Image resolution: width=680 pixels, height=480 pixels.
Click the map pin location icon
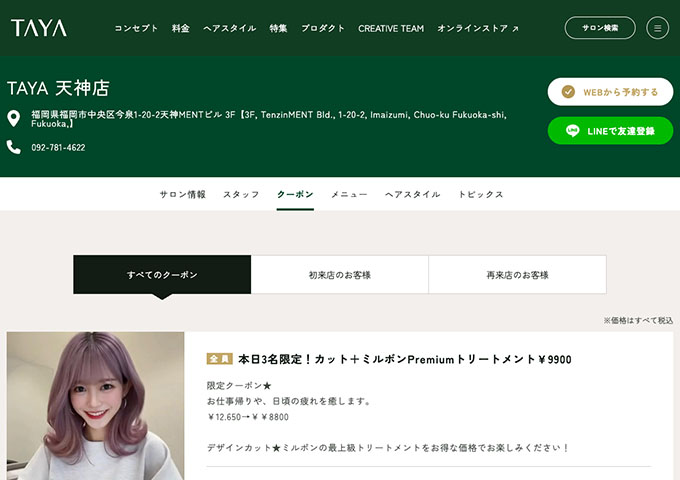(x=13, y=118)
